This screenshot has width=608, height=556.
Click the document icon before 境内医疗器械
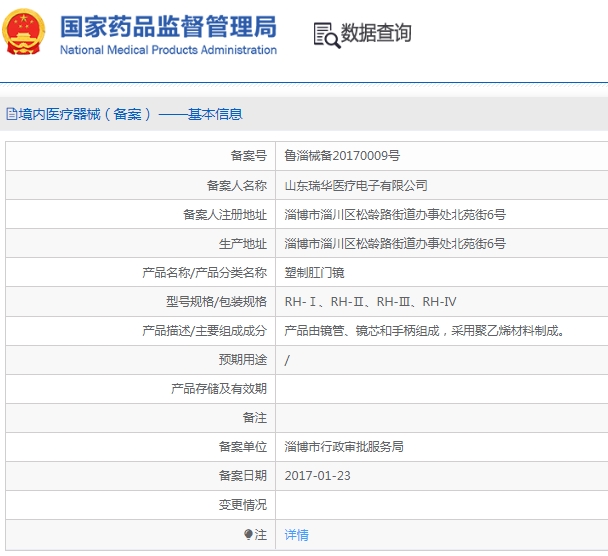pos(12,114)
